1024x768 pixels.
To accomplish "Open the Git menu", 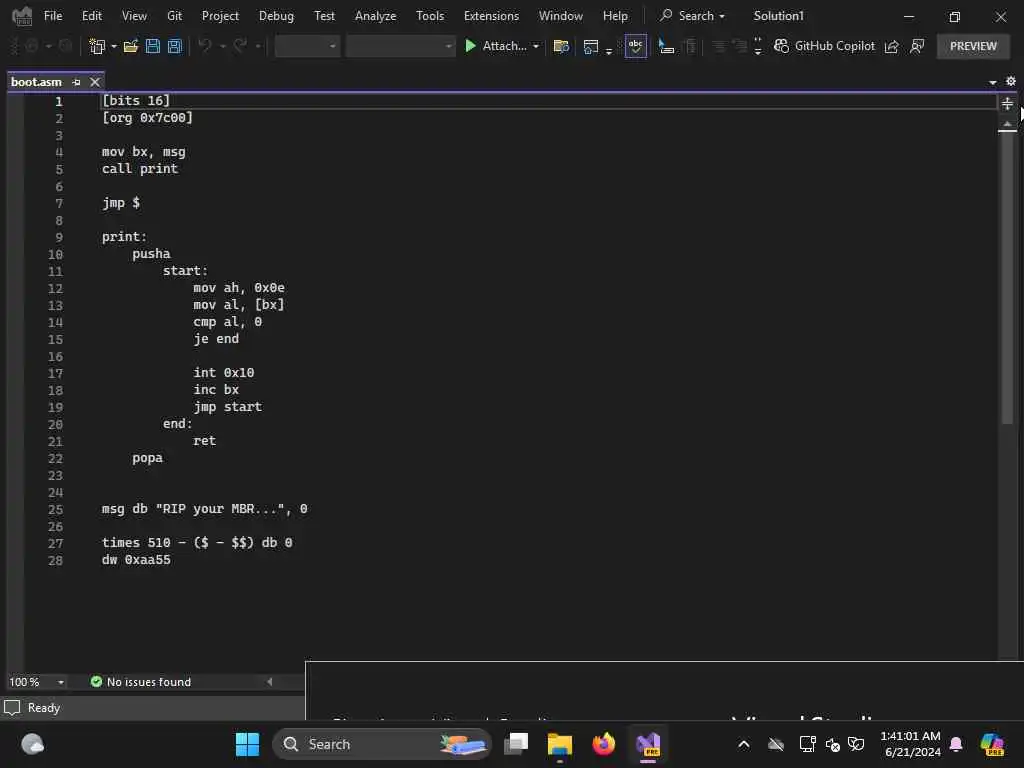I will pyautogui.click(x=174, y=16).
